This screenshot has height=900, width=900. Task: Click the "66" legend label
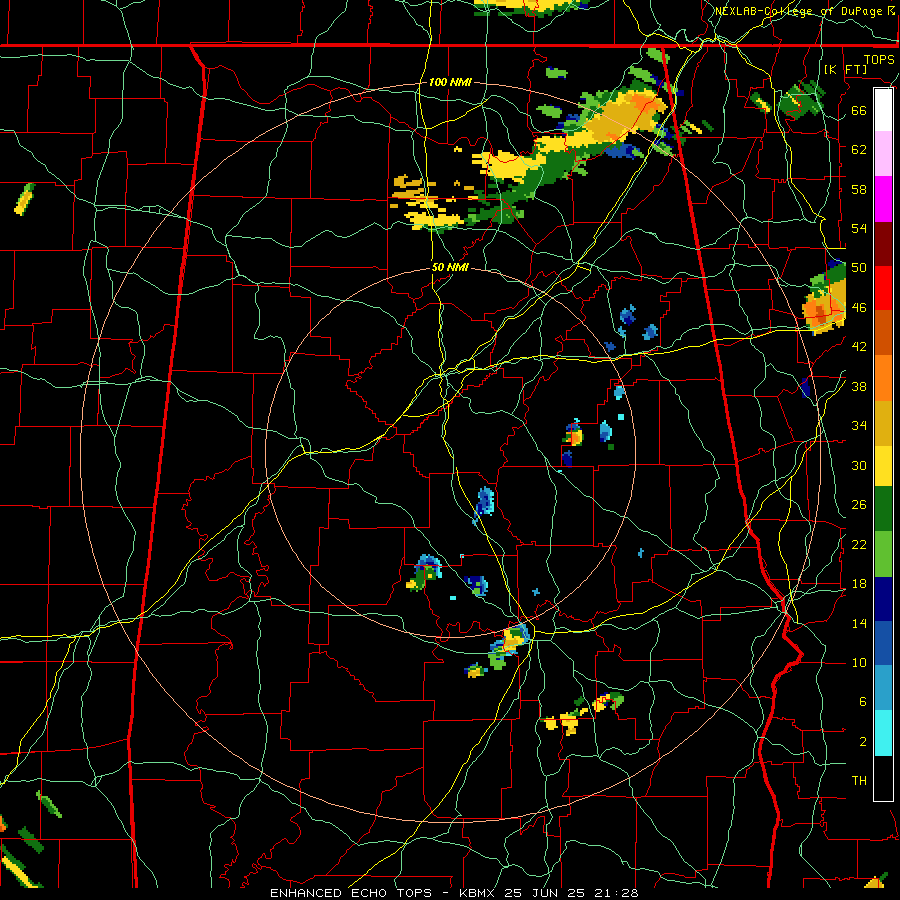pos(859,110)
